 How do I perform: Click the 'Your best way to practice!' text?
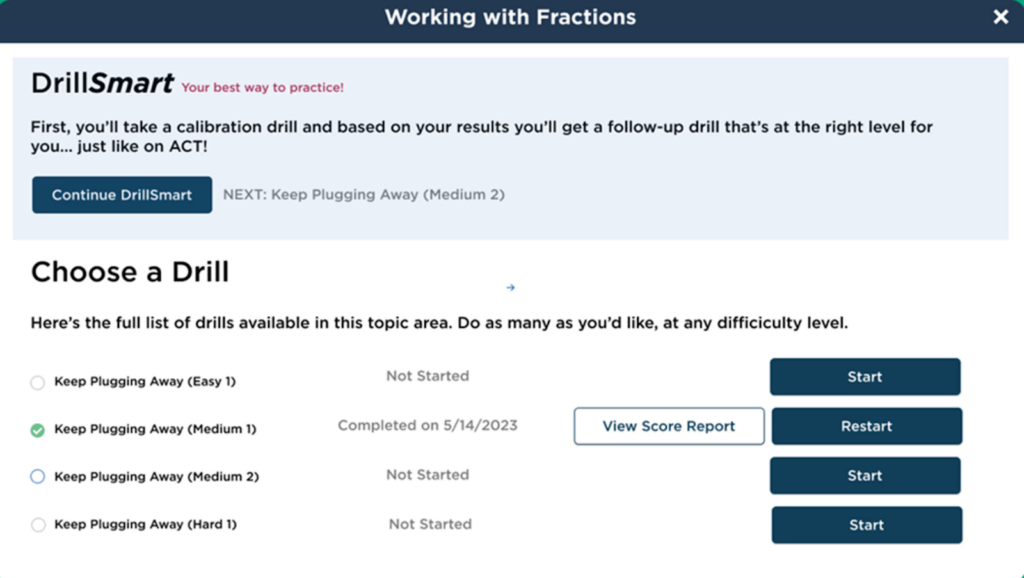(264, 88)
